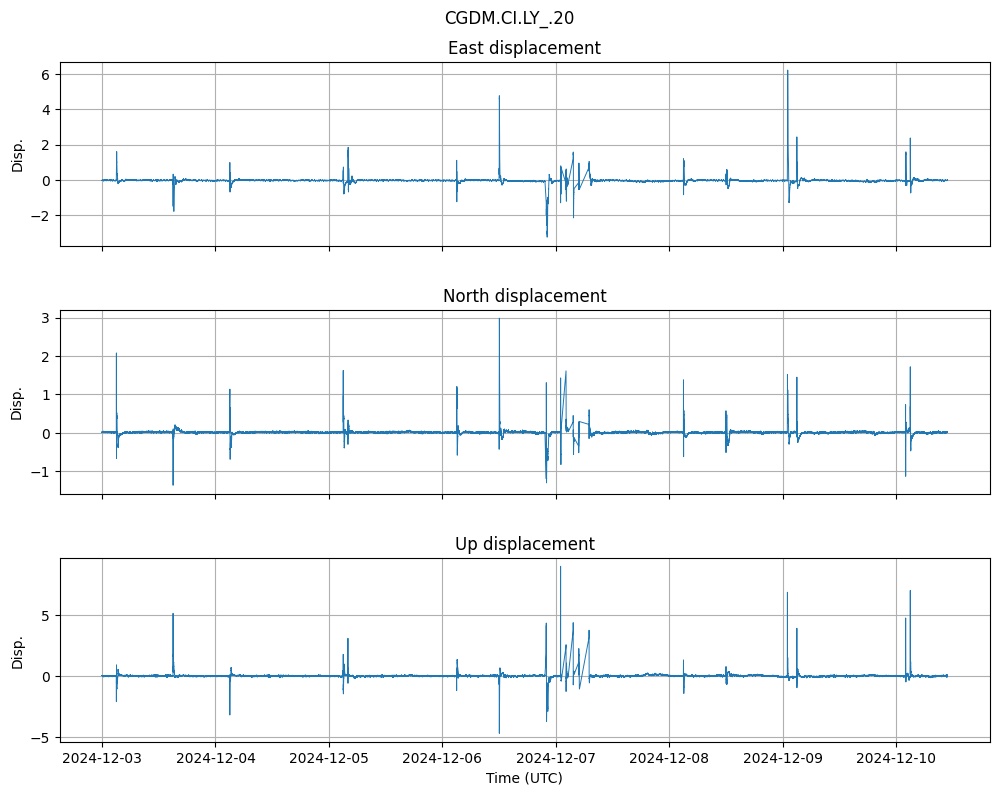Click the tallest spike peak in Up plot

560,567
